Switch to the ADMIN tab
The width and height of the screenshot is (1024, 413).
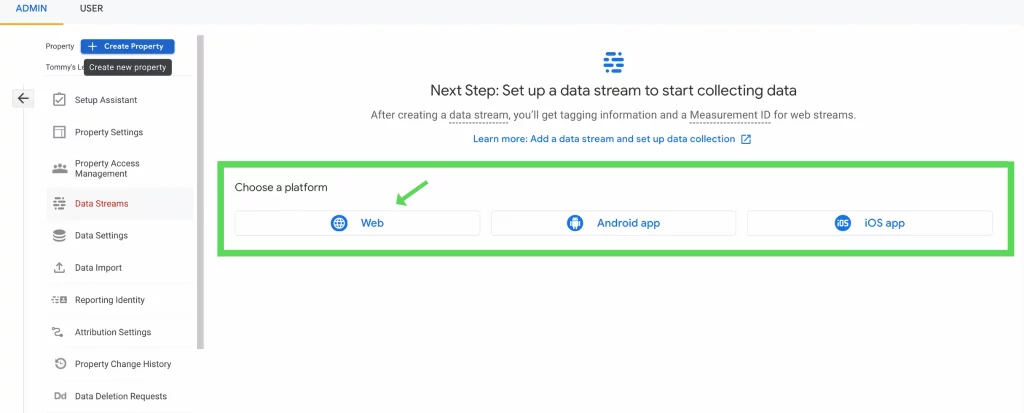point(31,9)
